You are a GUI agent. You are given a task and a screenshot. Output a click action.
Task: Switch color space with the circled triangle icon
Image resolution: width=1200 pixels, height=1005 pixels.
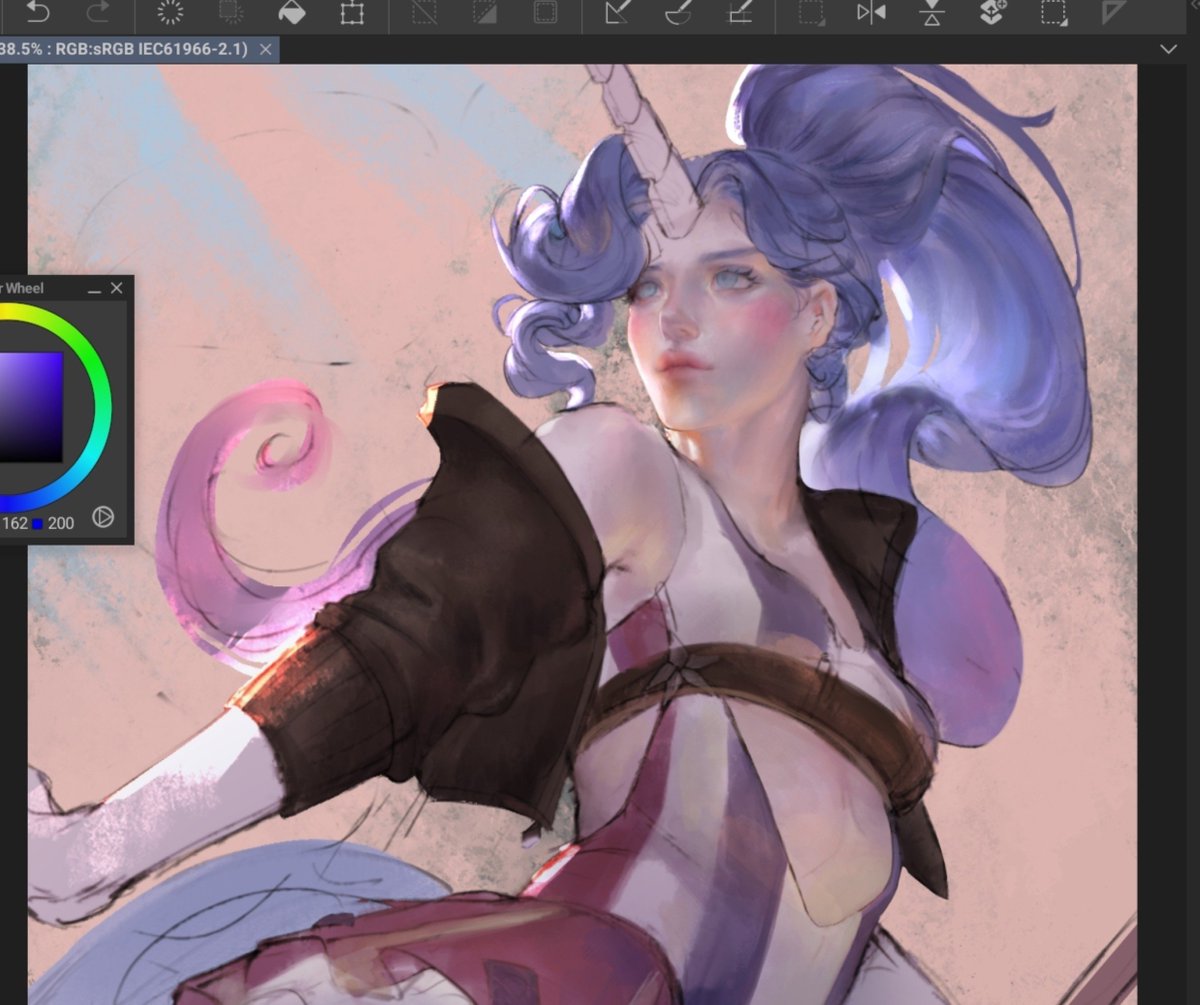click(103, 518)
